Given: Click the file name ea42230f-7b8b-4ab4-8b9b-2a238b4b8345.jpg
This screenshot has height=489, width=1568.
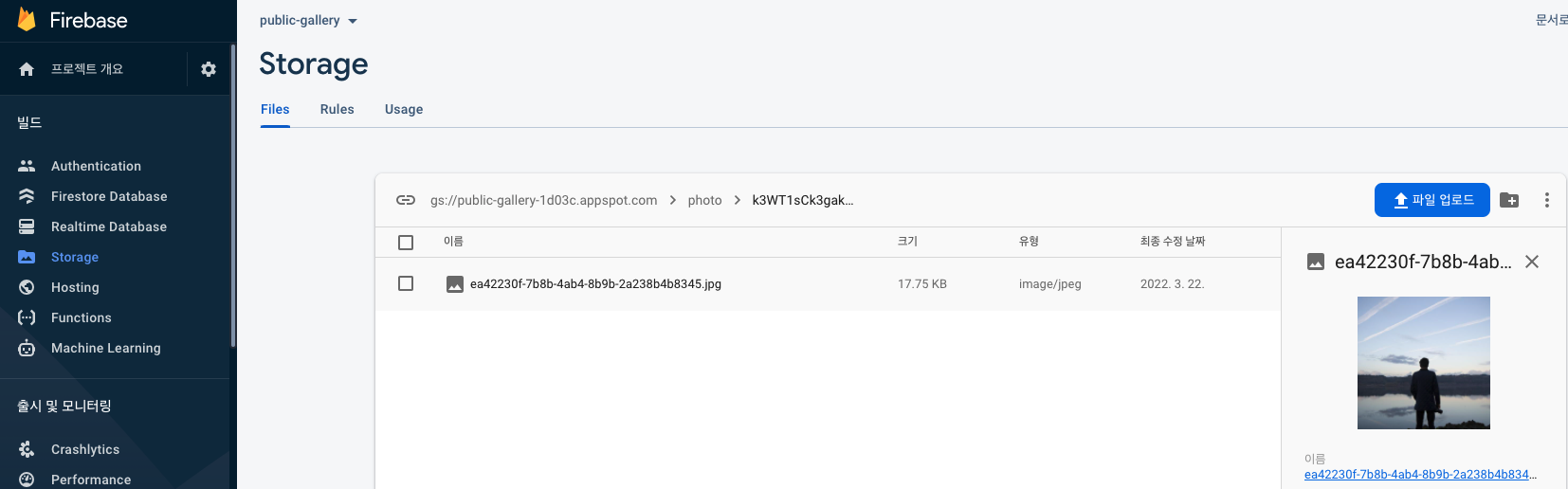Looking at the screenshot, I should [595, 284].
